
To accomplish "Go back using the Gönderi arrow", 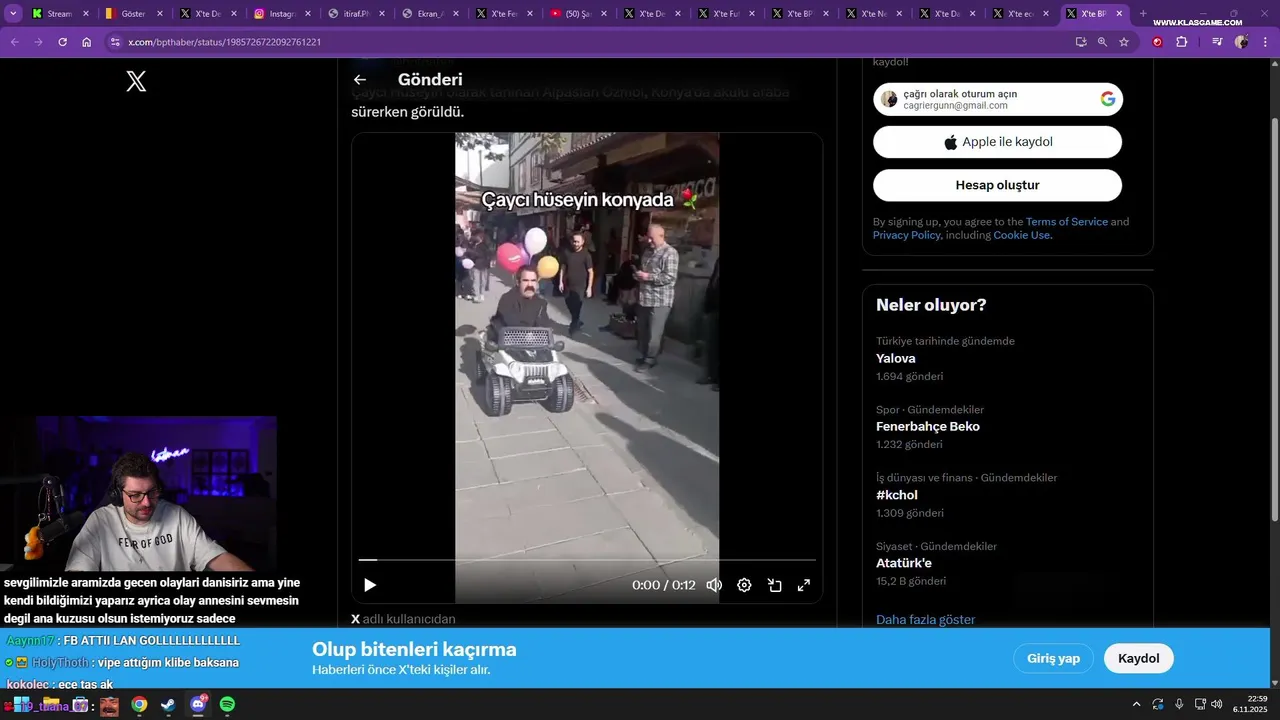I will tap(360, 80).
